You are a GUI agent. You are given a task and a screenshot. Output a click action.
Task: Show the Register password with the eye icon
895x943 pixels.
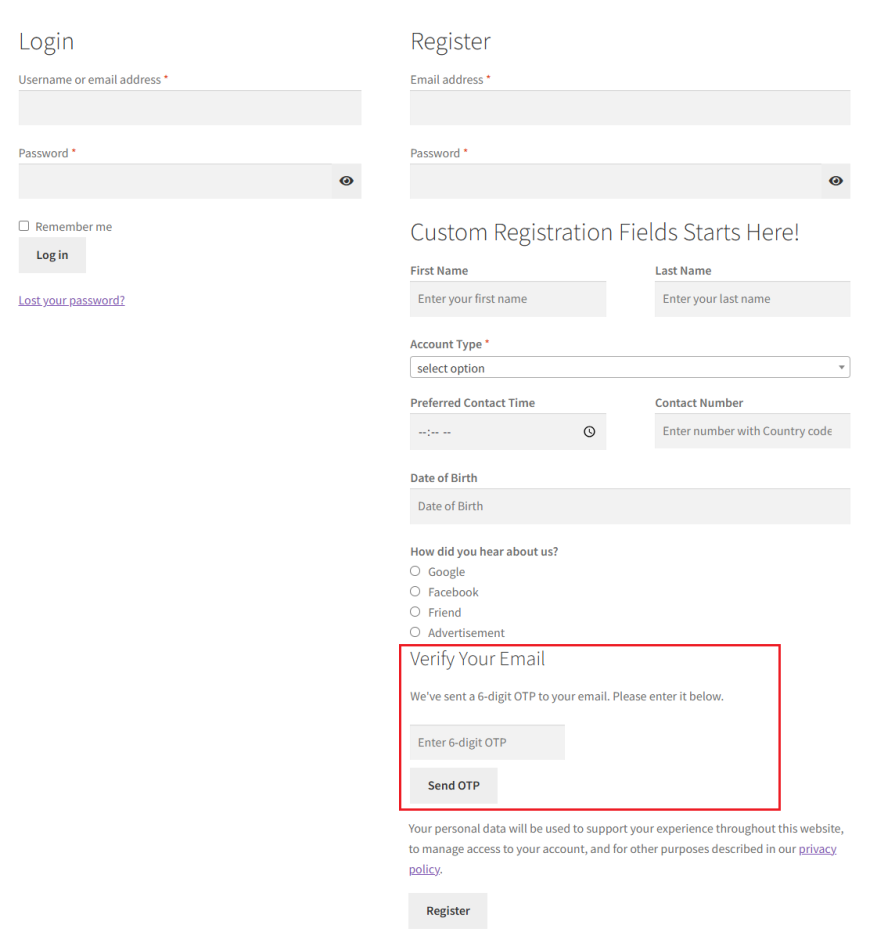point(835,181)
